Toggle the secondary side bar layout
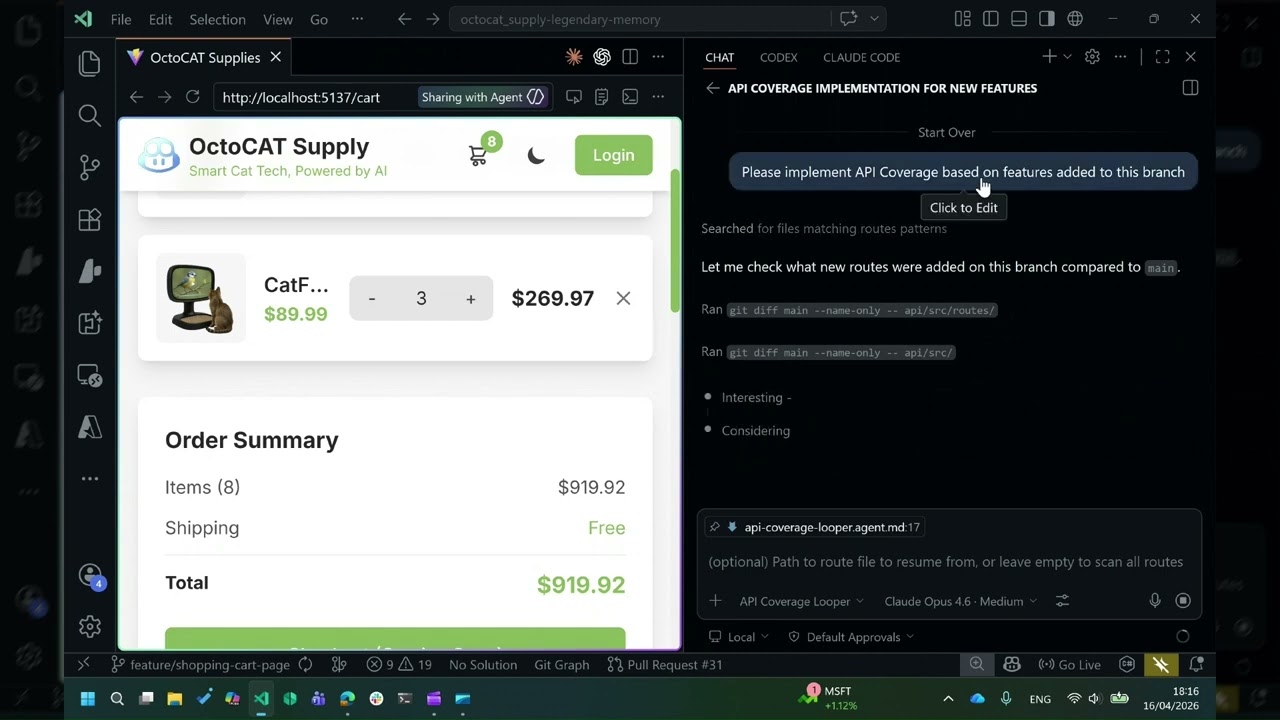 [x=1046, y=19]
